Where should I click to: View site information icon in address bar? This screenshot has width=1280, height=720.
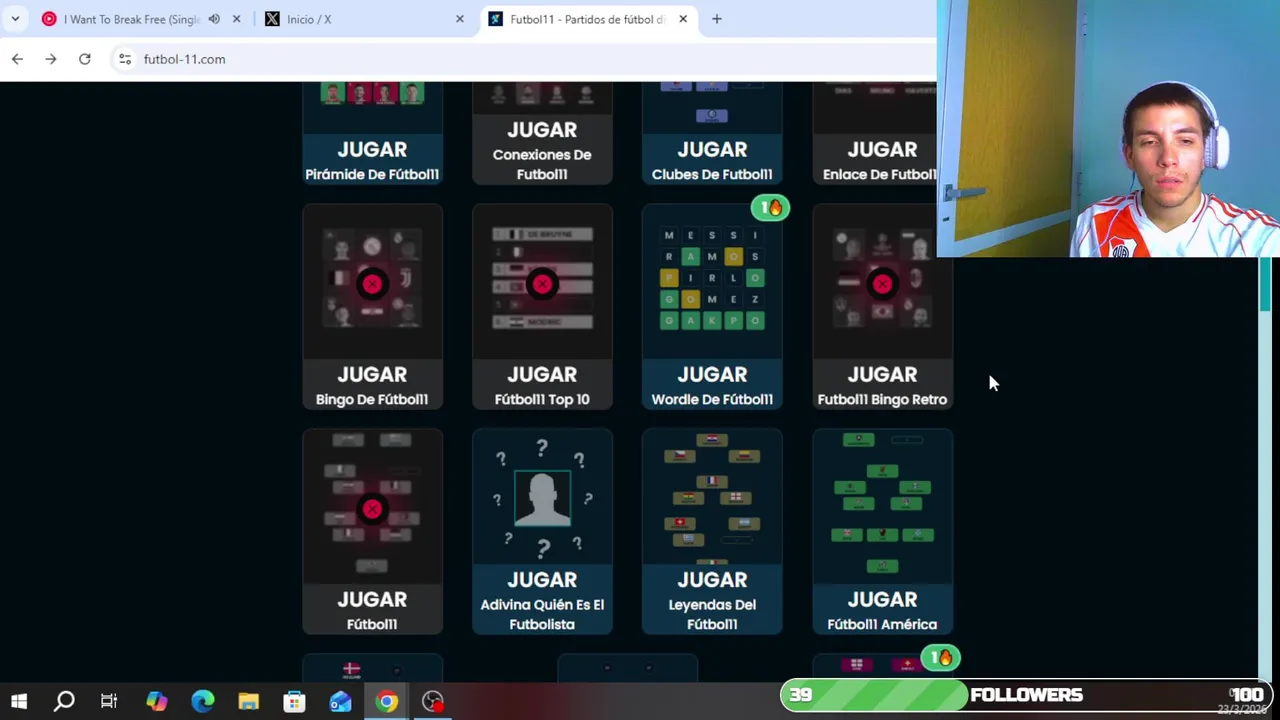click(x=125, y=59)
